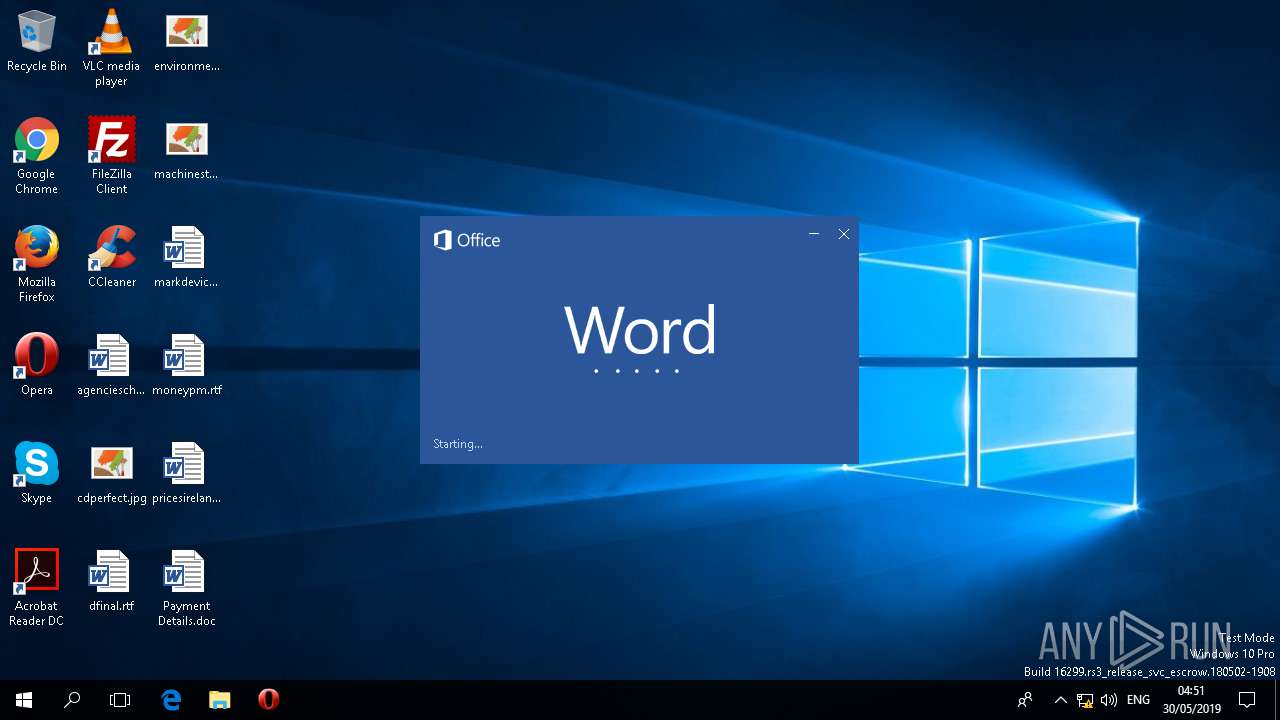Select the markdevic... Word document icon
1280x720 pixels.
186,258
